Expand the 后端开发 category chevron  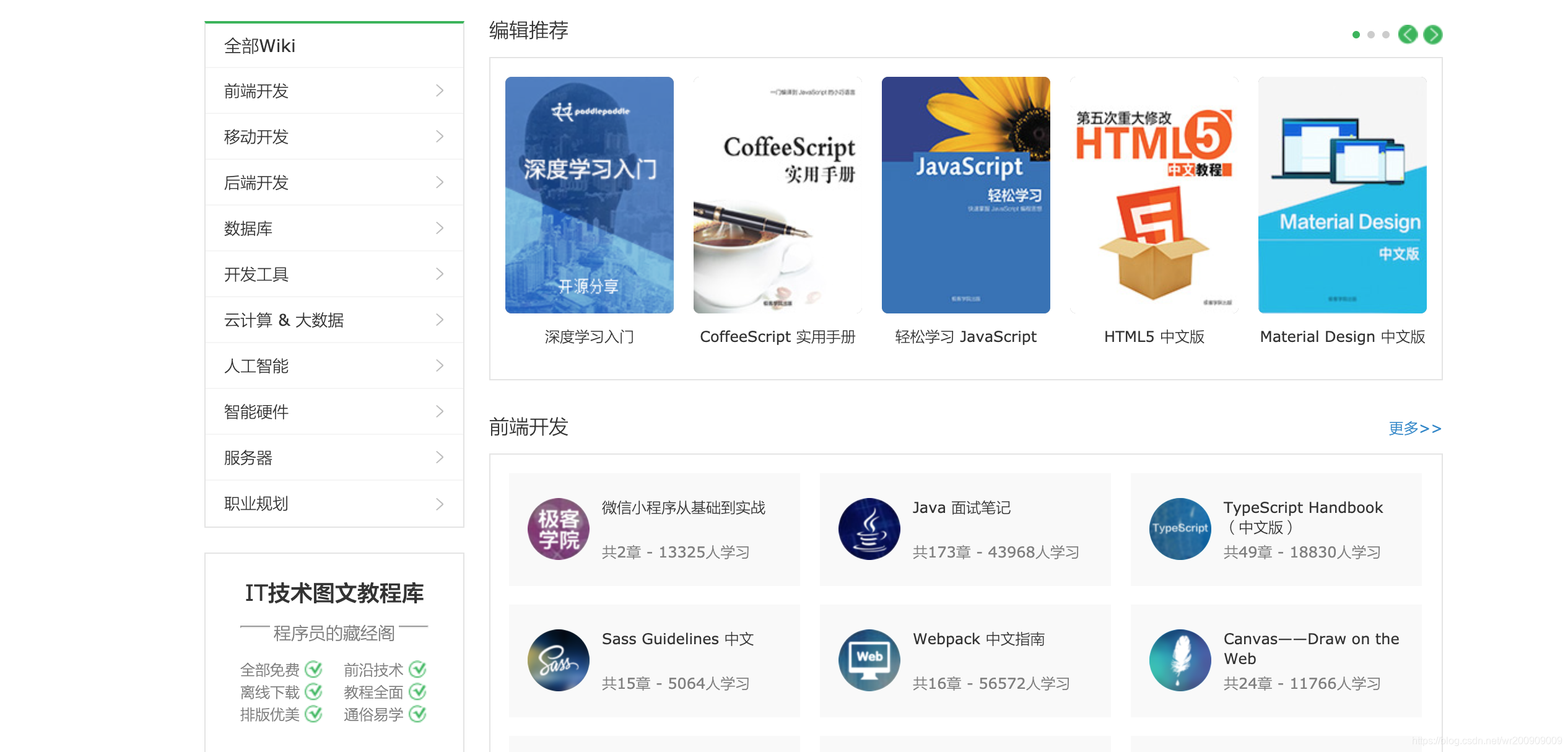440,182
